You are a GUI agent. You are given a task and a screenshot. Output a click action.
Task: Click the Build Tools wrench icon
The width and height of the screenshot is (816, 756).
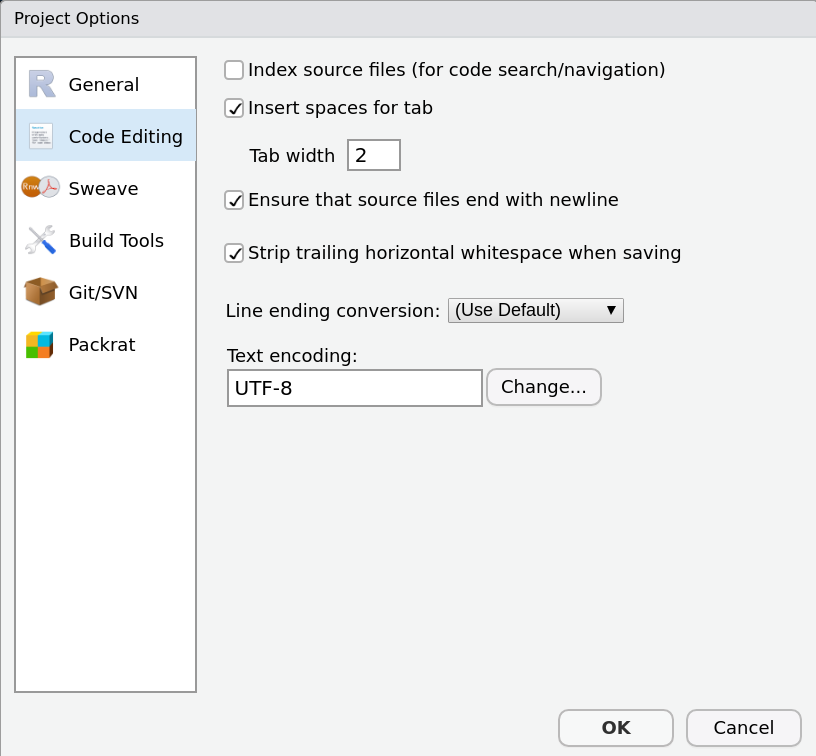40,240
